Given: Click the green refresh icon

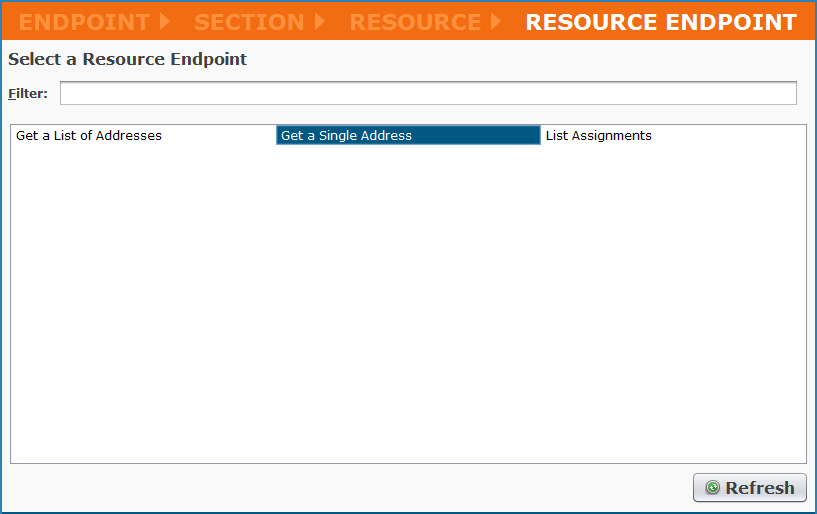Looking at the screenshot, I should pos(712,488).
